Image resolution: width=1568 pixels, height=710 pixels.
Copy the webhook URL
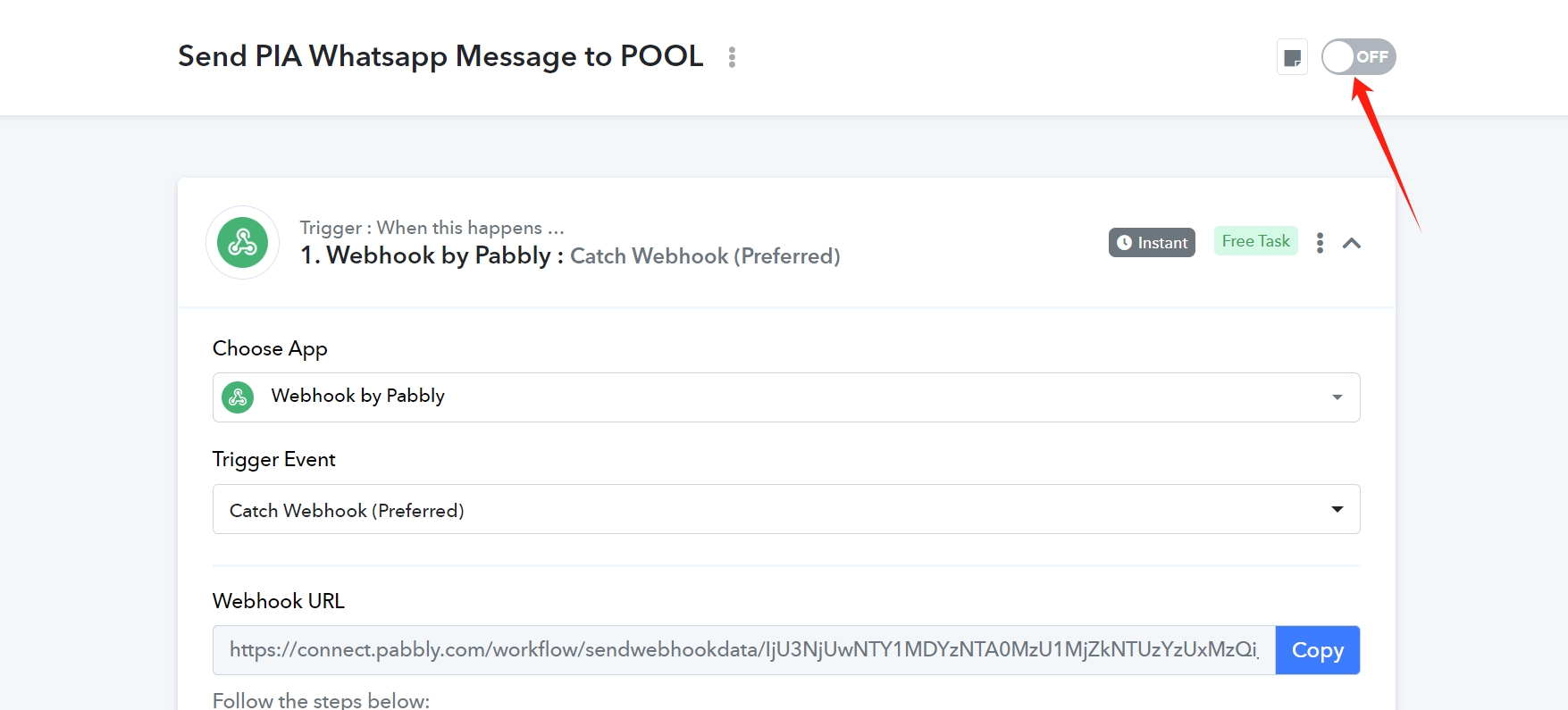[x=1318, y=650]
